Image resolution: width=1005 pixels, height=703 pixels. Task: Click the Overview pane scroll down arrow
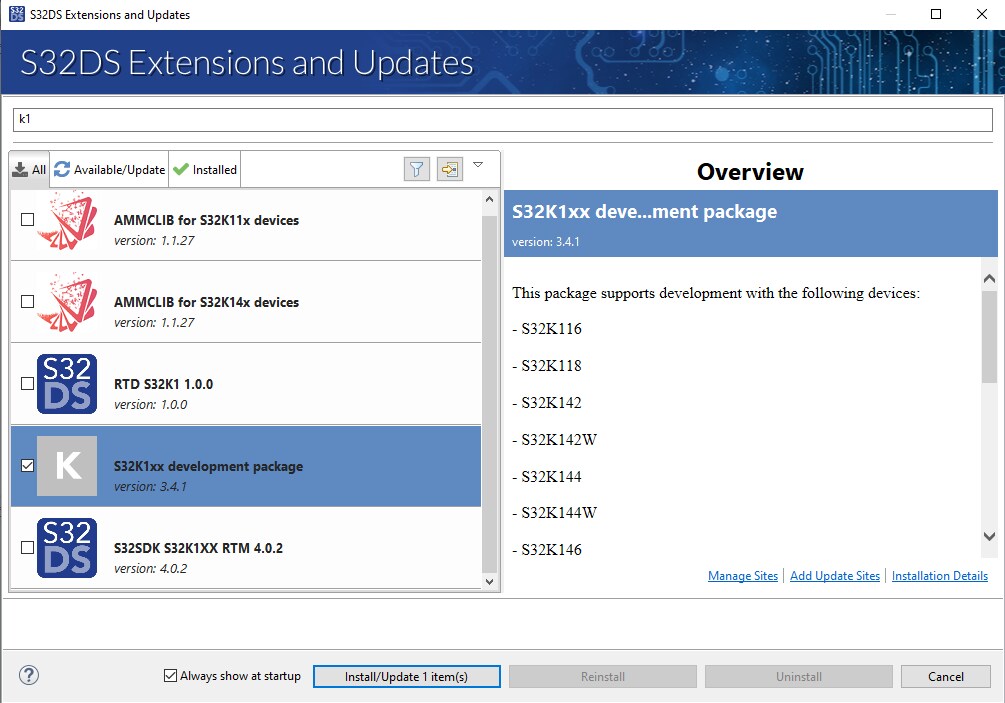coord(989,537)
